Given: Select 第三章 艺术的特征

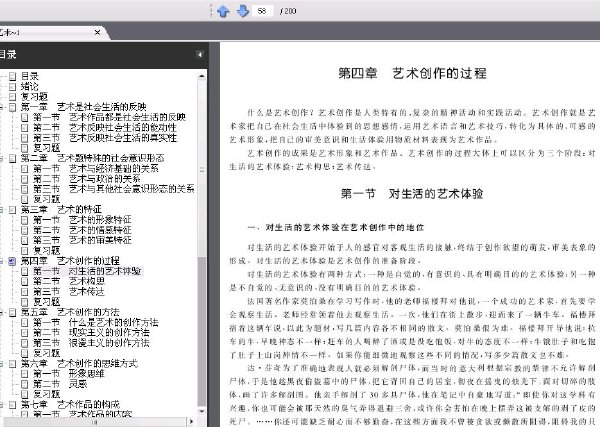Looking at the screenshot, I should (61, 210).
